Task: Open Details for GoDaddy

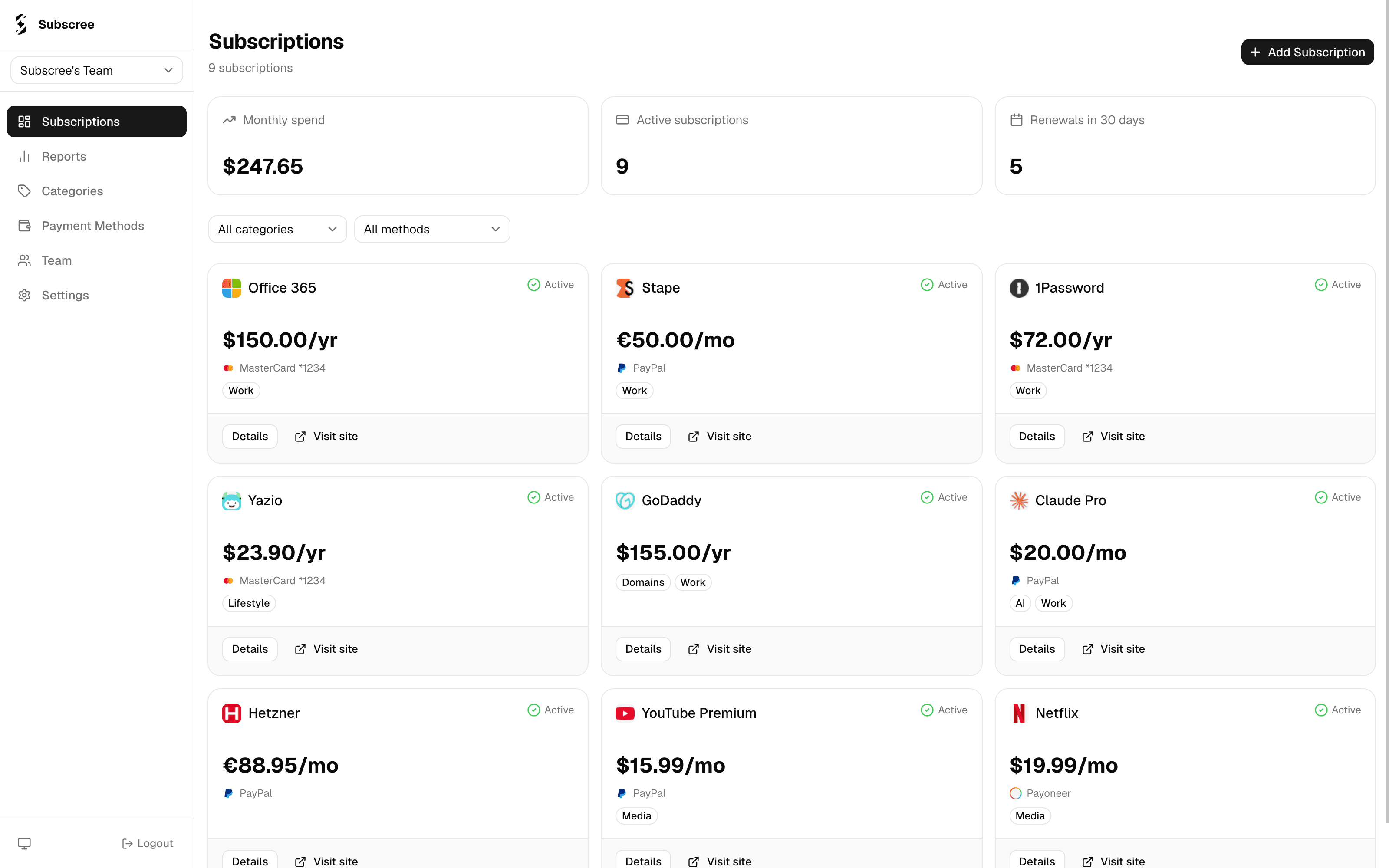Action: coord(643,649)
